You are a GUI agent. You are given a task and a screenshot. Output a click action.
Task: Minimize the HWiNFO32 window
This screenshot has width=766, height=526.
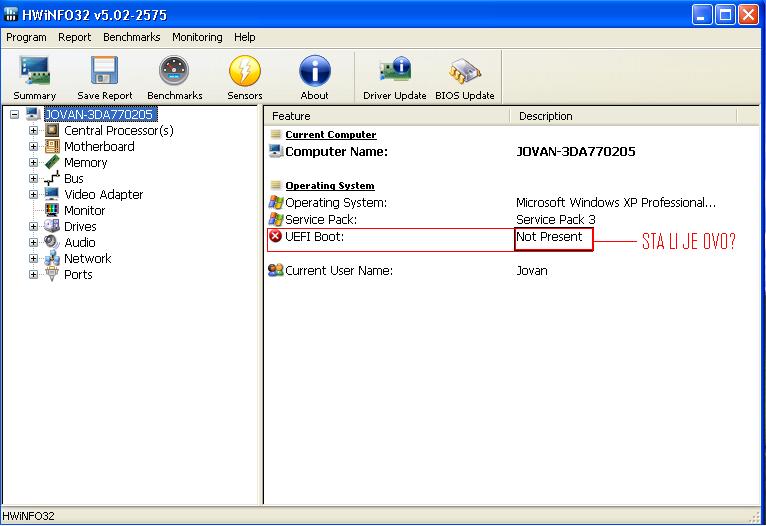click(702, 15)
